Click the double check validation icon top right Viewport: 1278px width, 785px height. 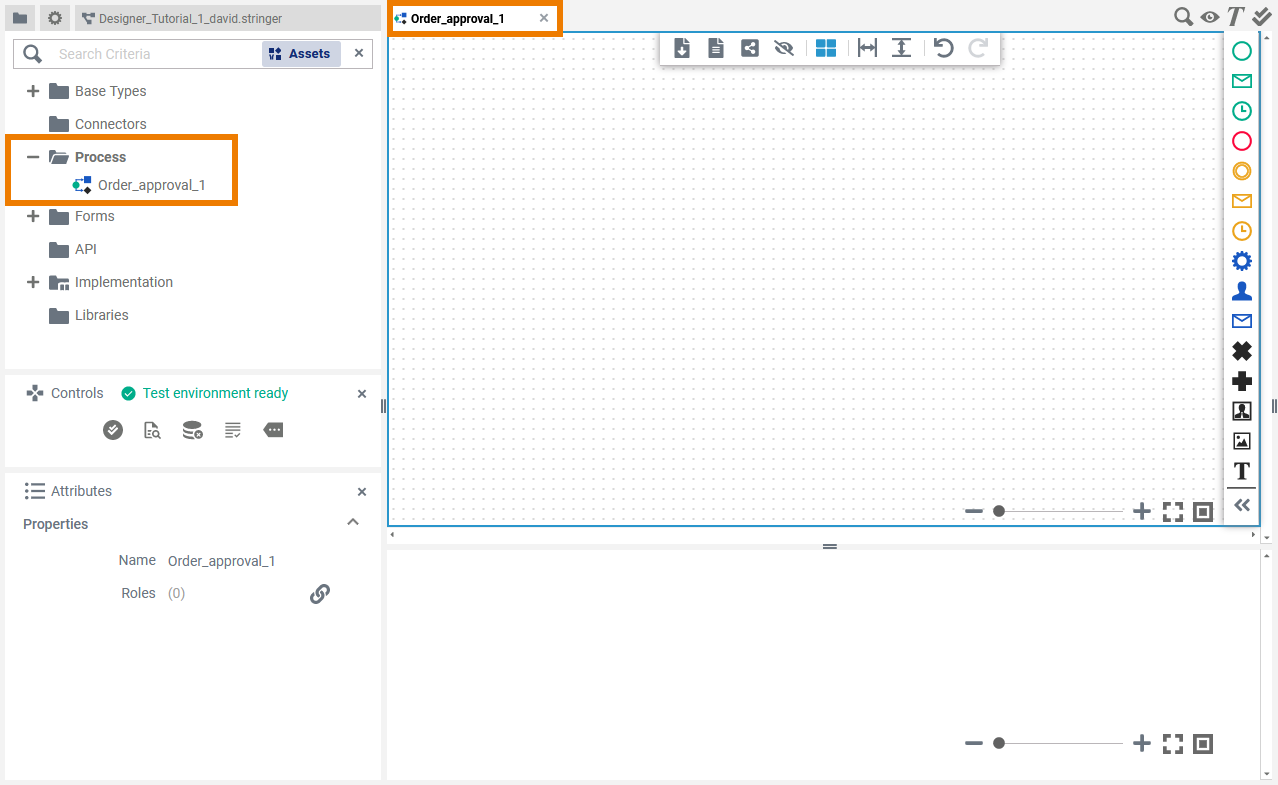(1262, 16)
